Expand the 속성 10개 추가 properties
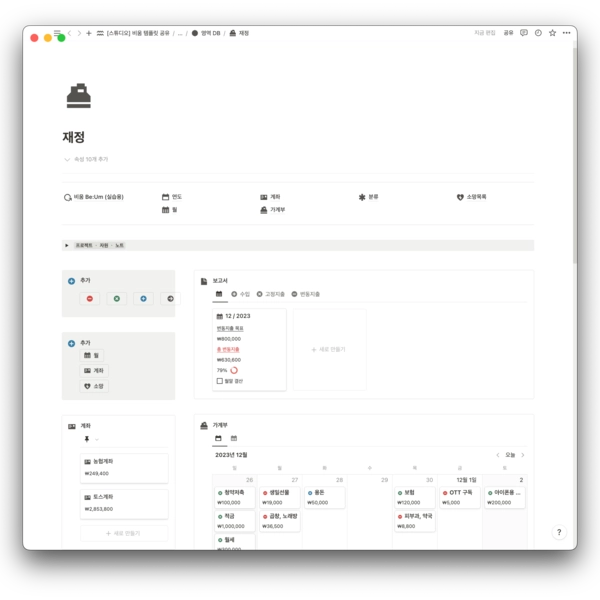The height and width of the screenshot is (600, 600). click(x=86, y=159)
